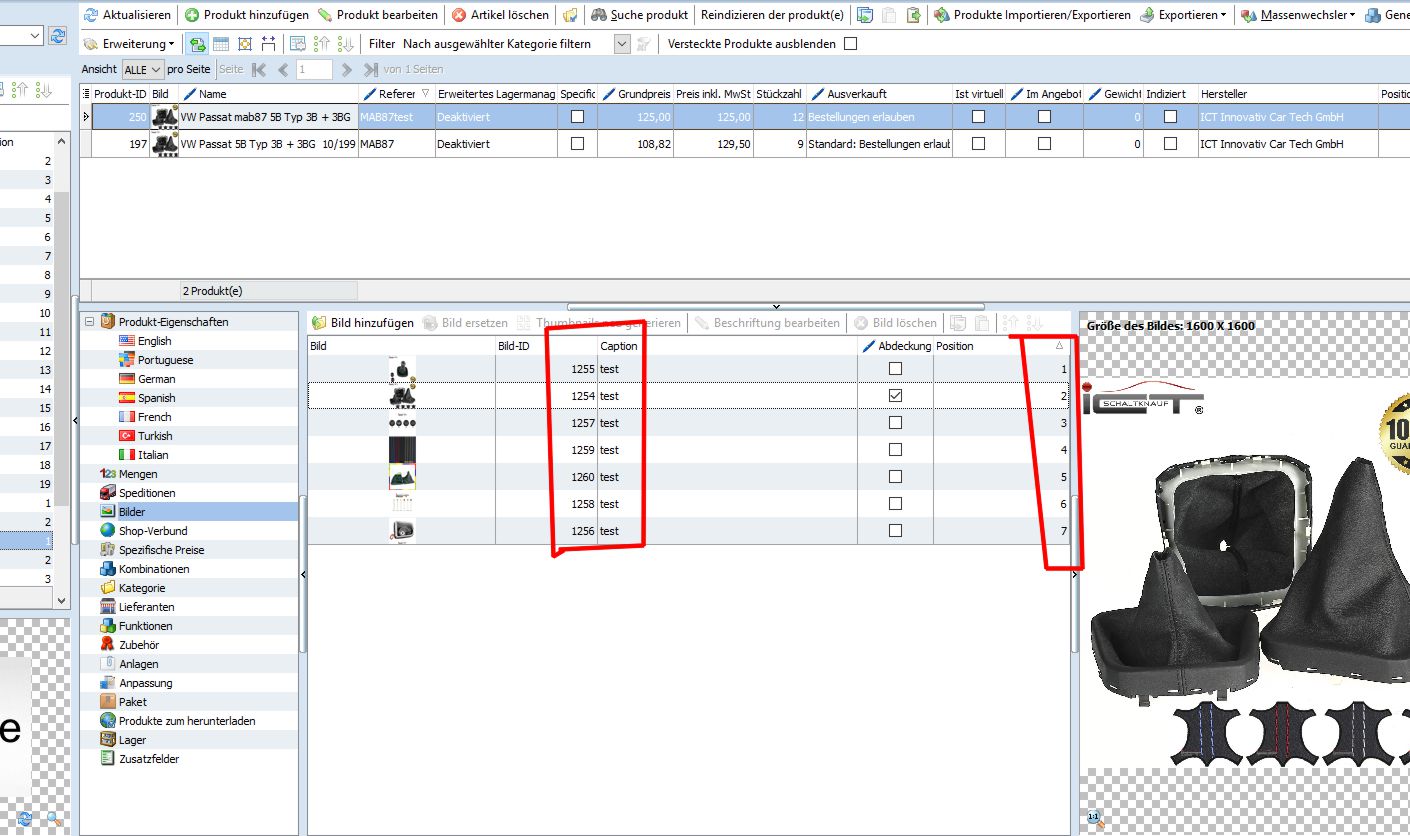1410x836 pixels.
Task: Click Artikel löschen to delete the product
Action: 500,15
